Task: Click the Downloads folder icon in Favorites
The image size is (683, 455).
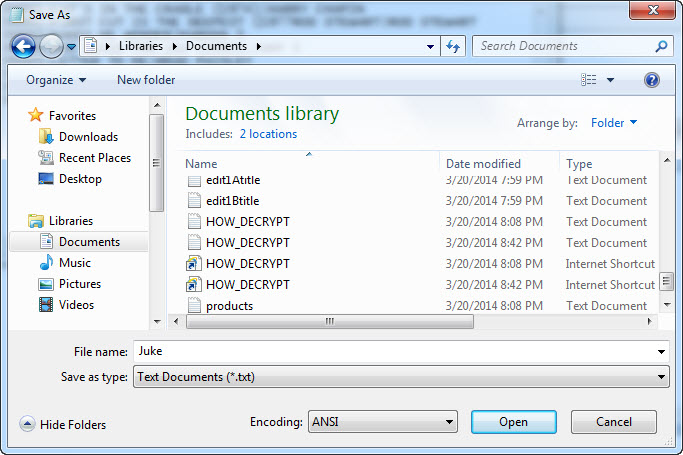Action: click(46, 137)
